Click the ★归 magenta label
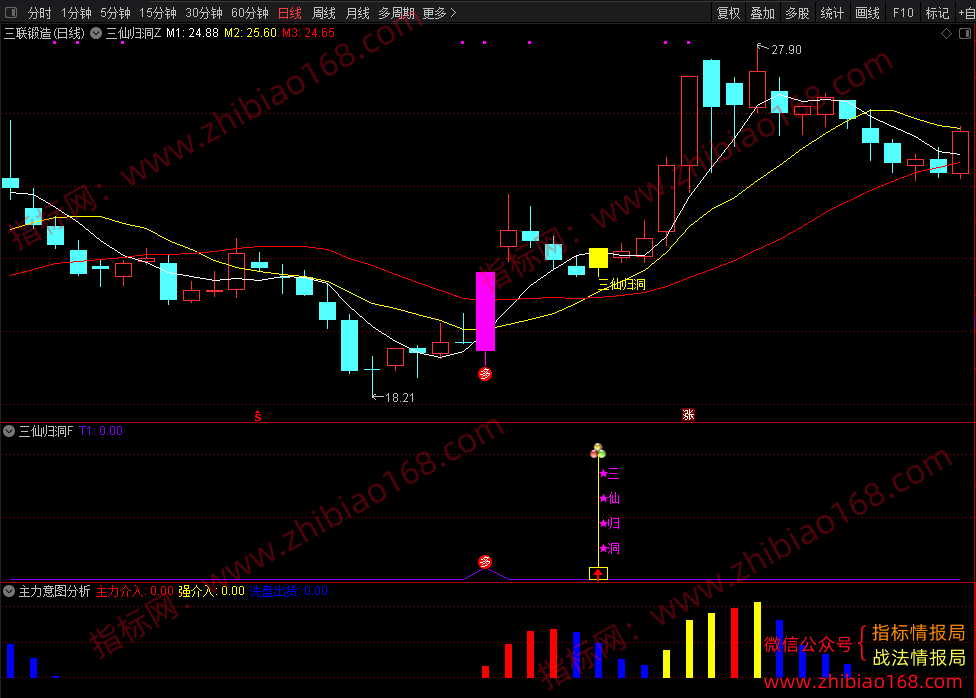The height and width of the screenshot is (698, 976). 609,524
